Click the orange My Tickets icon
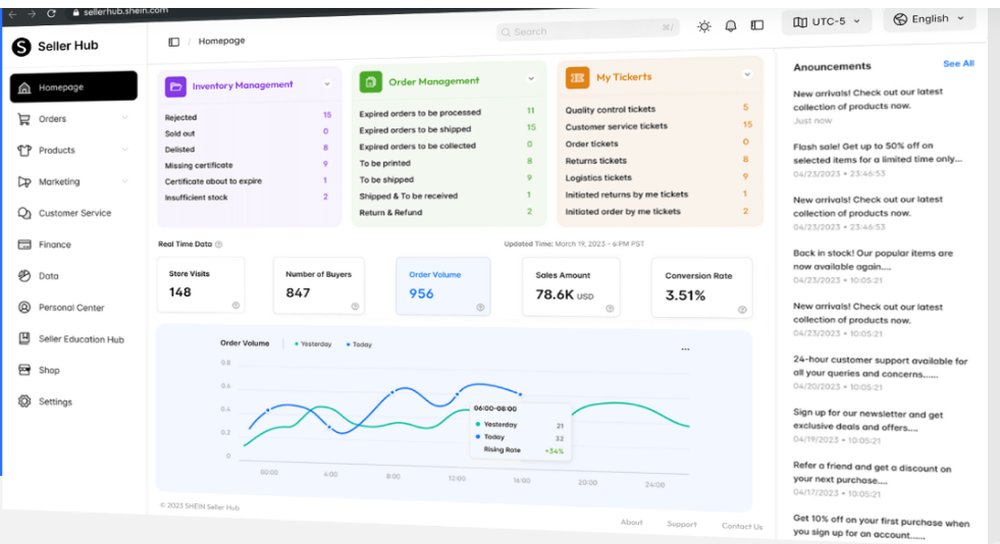The width and height of the screenshot is (1000, 544). [x=577, y=78]
